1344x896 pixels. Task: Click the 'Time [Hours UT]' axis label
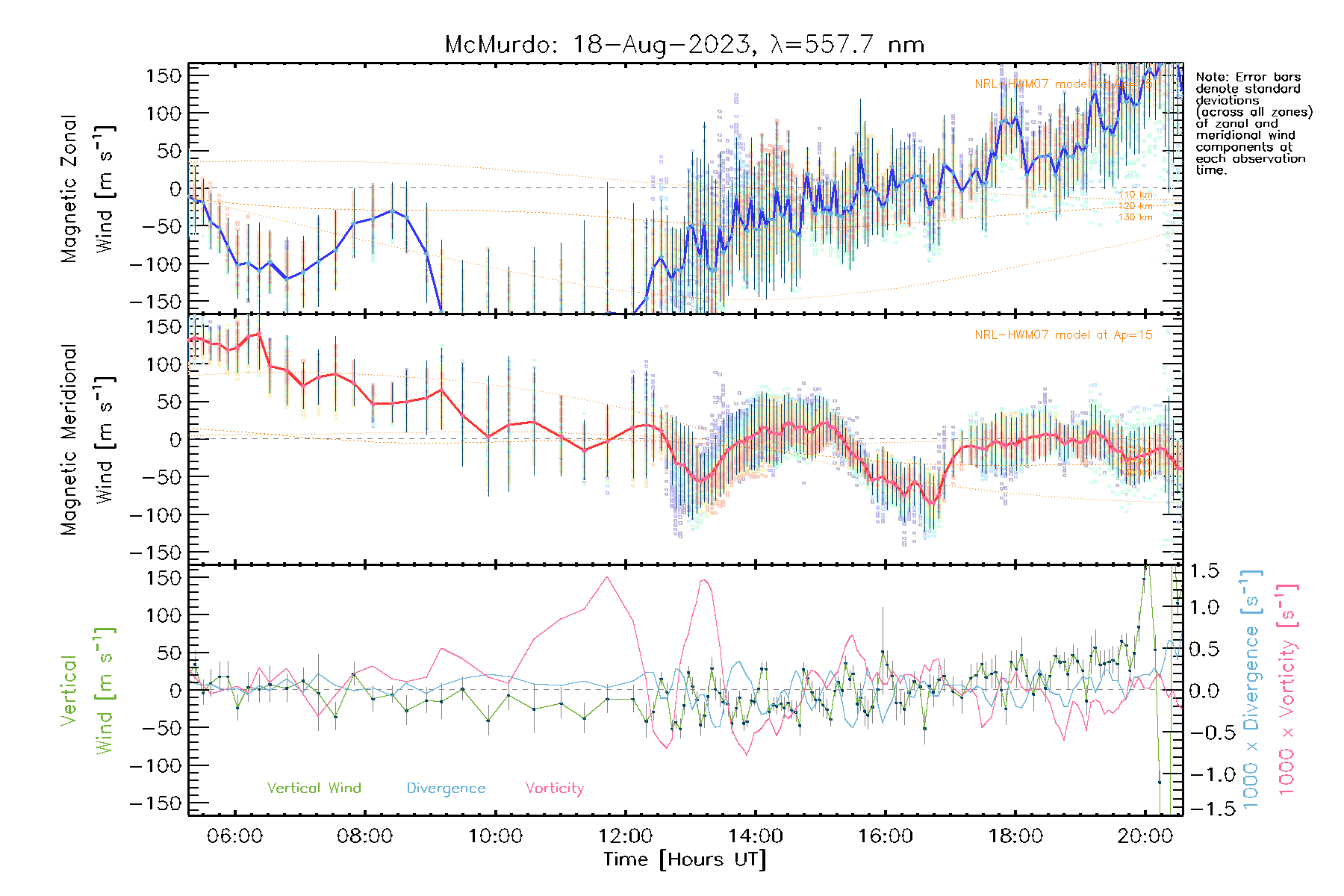pyautogui.click(x=685, y=859)
